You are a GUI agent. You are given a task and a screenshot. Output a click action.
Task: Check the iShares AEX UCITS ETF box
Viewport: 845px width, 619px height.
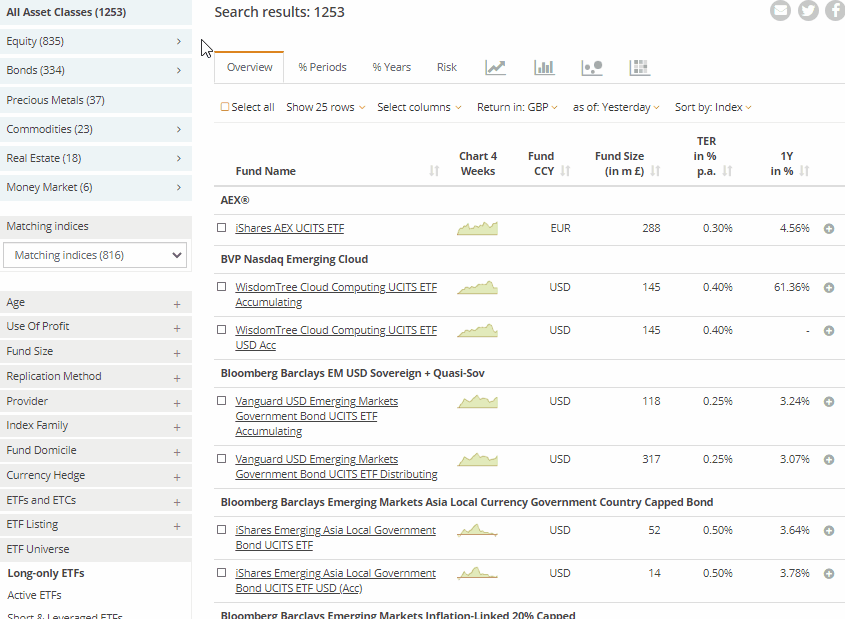(x=222, y=228)
